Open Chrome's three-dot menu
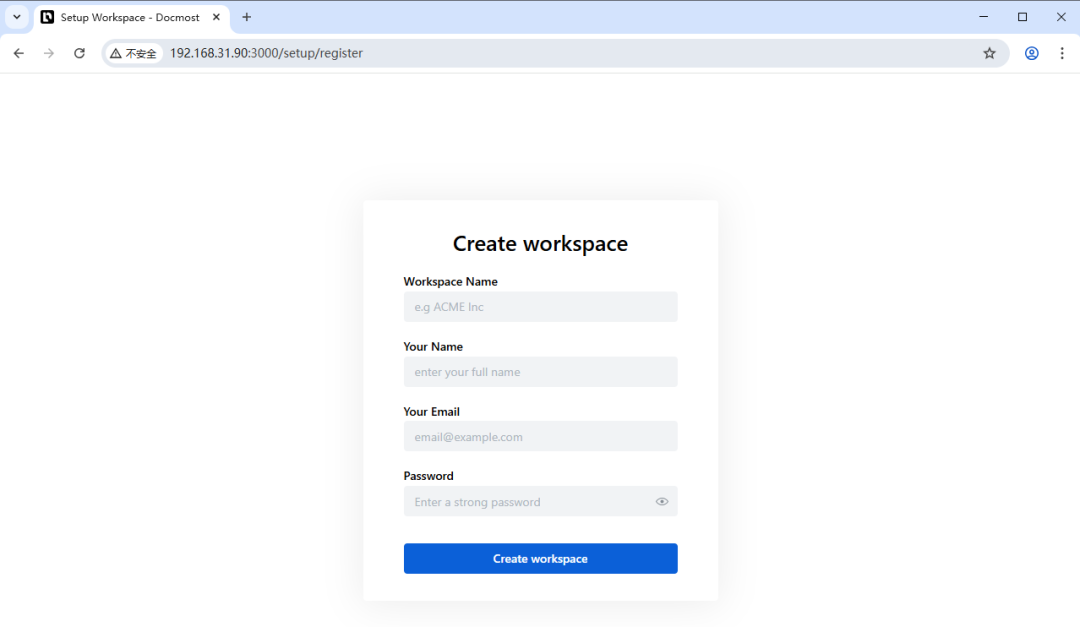1080x627 pixels. tap(1061, 53)
